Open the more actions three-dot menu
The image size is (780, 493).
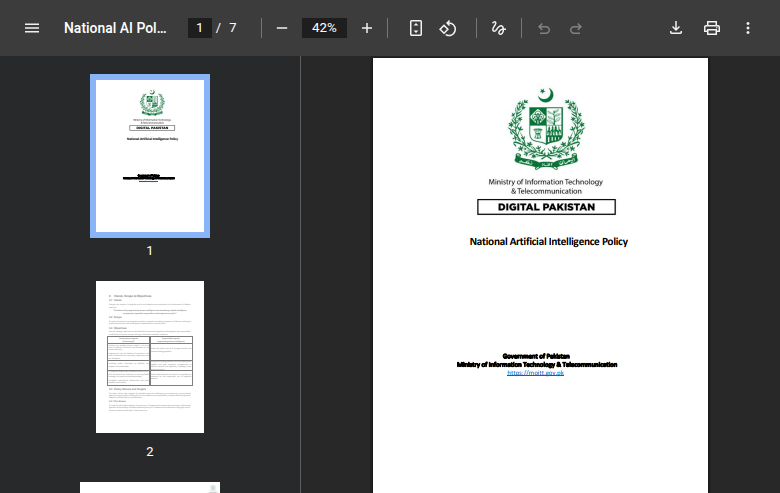748,28
